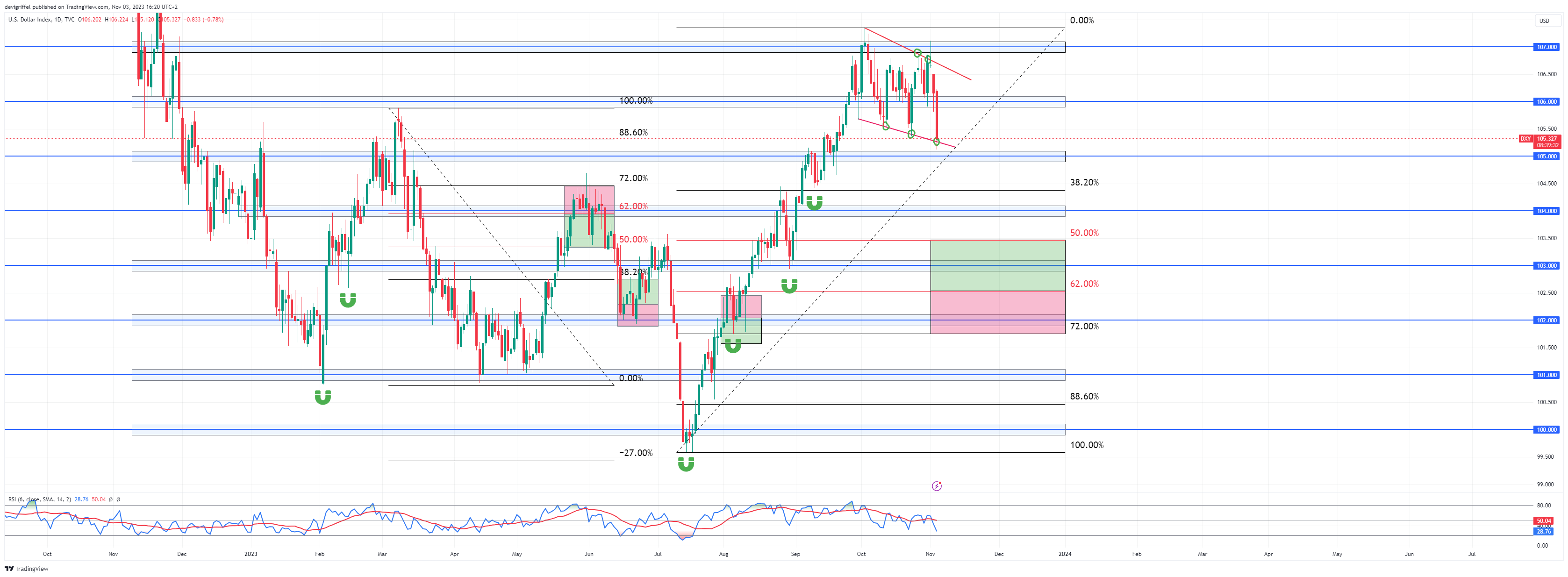The width and height of the screenshot is (1568, 577).
Task: Select the blue 101.000 price level label
Action: pos(1547,375)
